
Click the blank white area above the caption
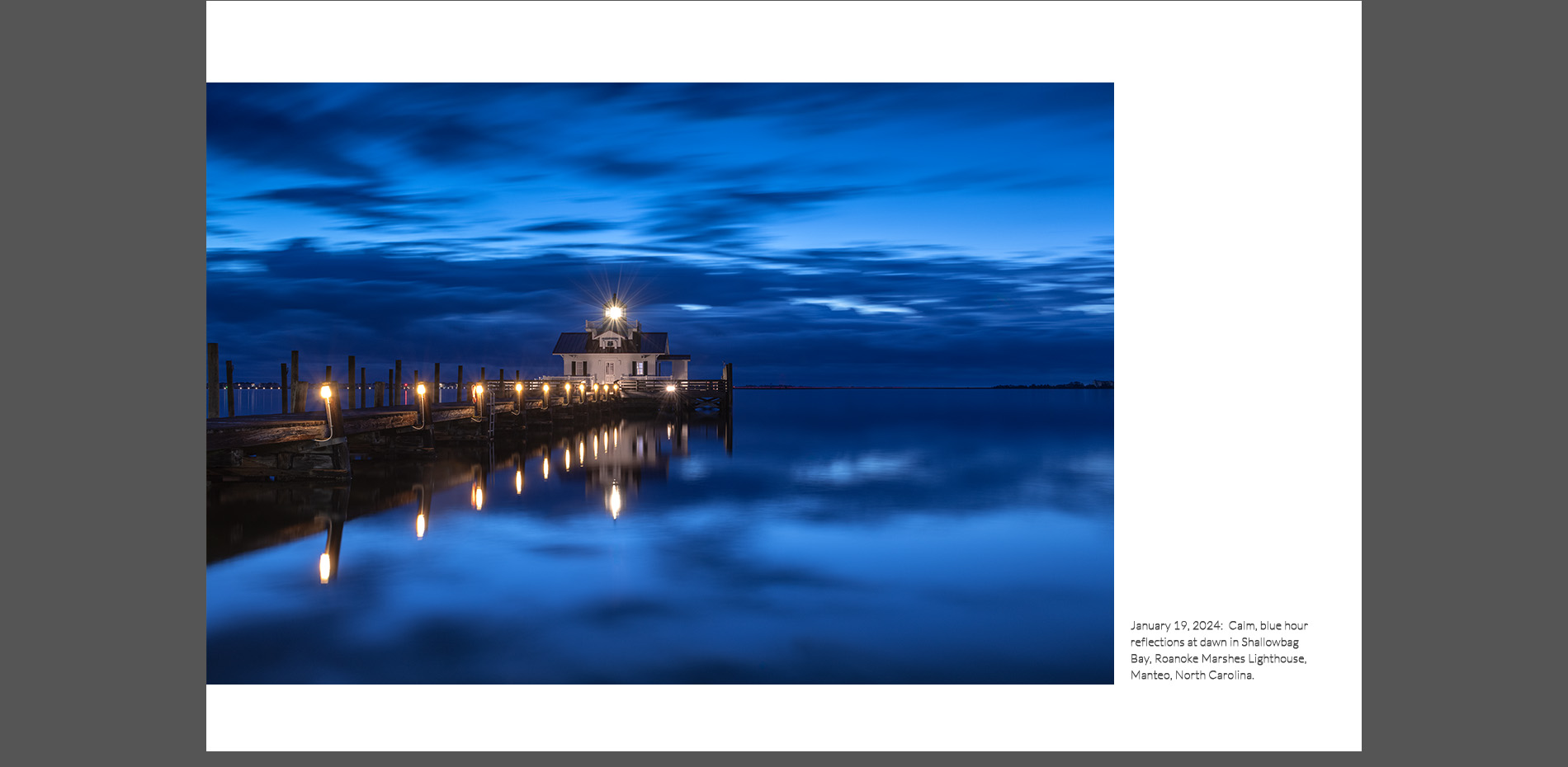coord(1238,330)
